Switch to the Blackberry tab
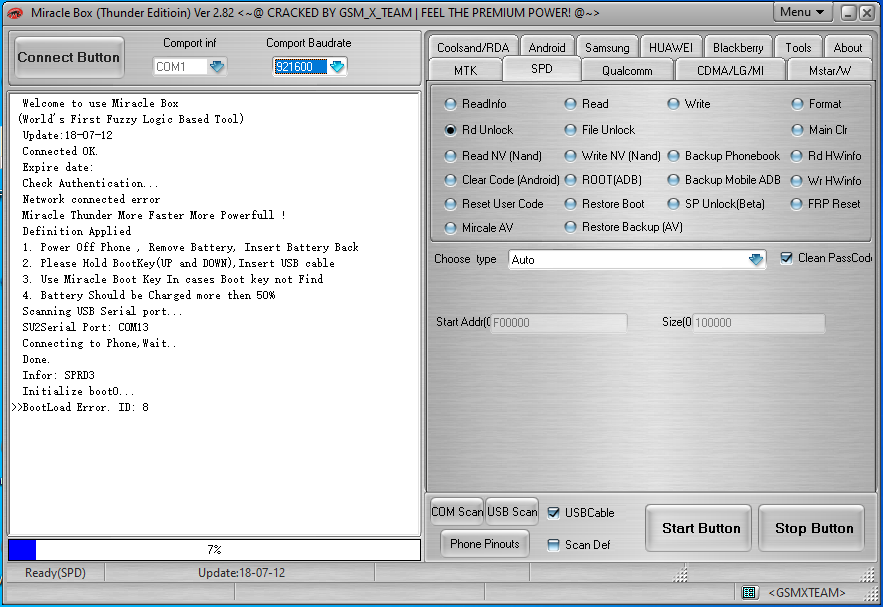 738,48
